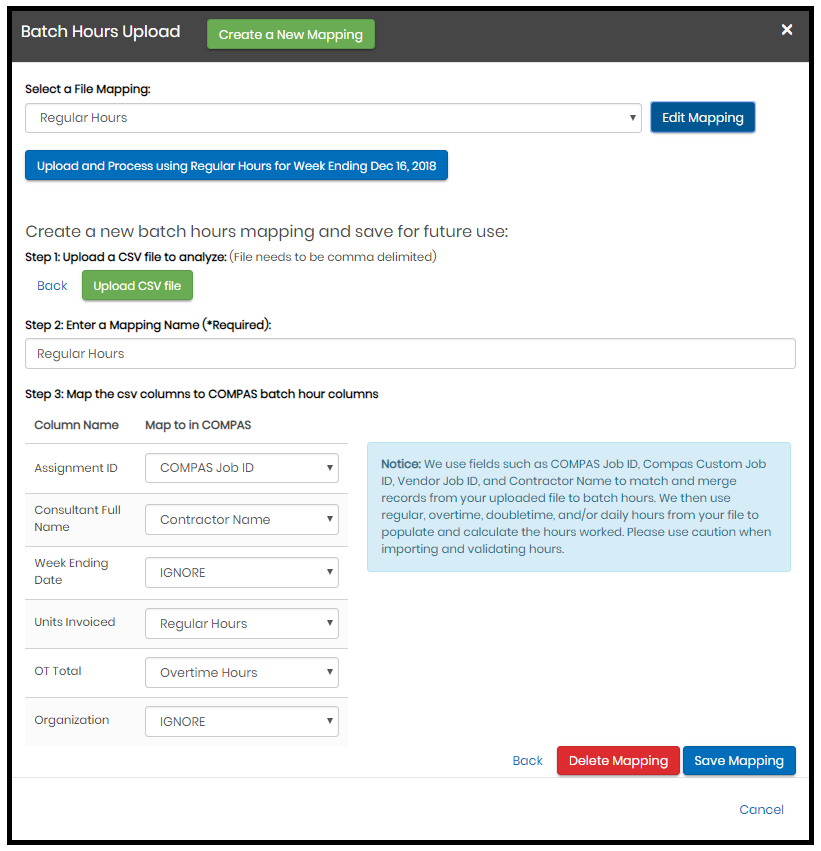
Task: Click Create a New Mapping button
Action: pos(290,34)
